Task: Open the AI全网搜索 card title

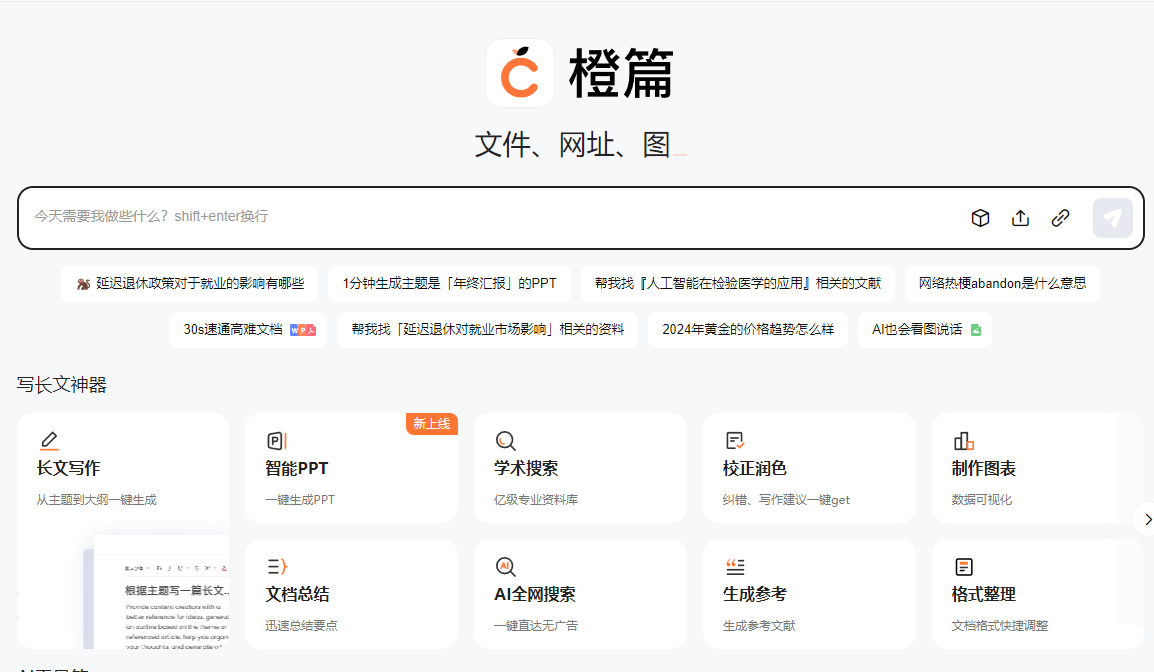Action: [535, 594]
